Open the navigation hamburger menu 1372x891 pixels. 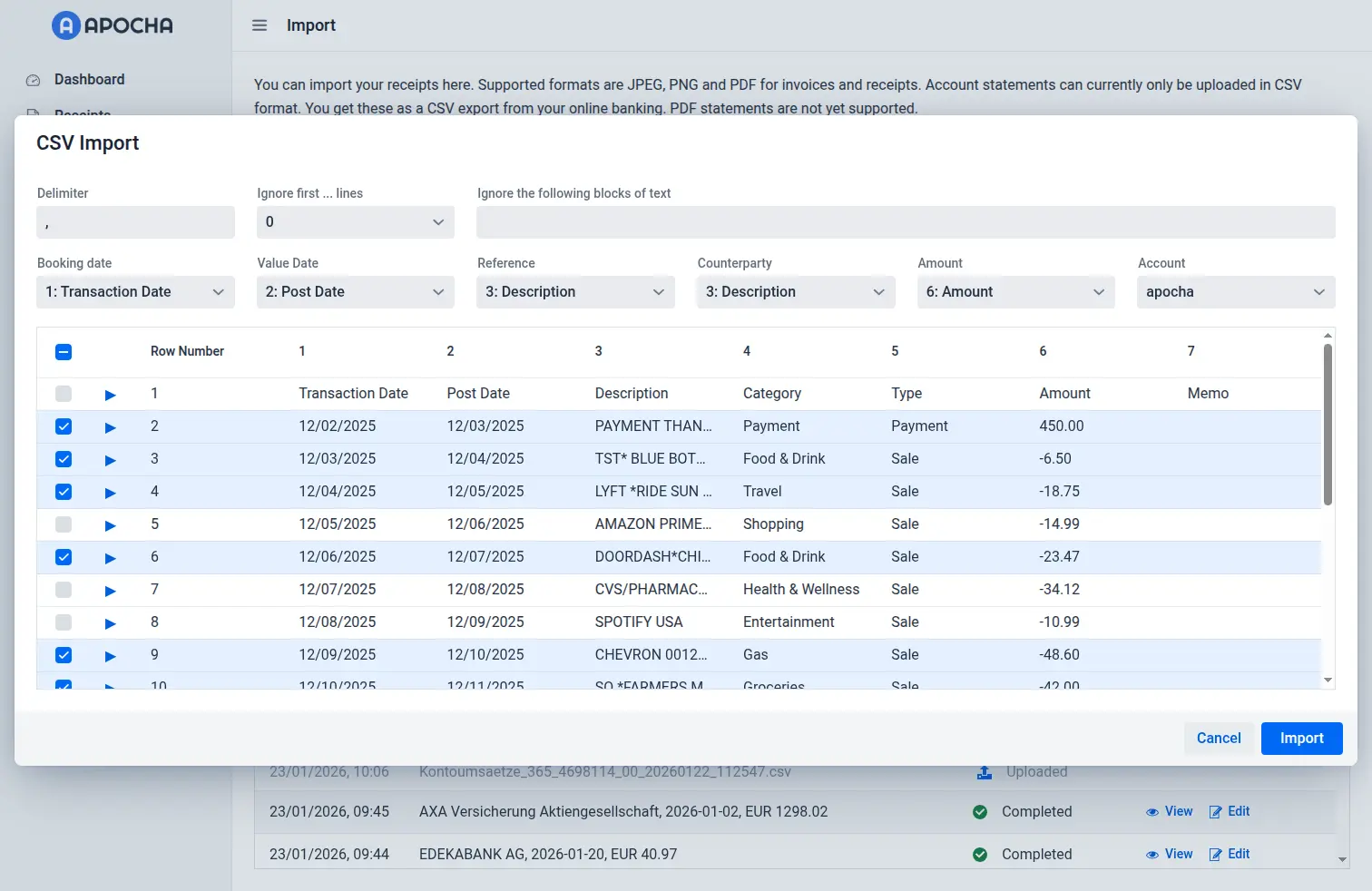click(x=260, y=25)
